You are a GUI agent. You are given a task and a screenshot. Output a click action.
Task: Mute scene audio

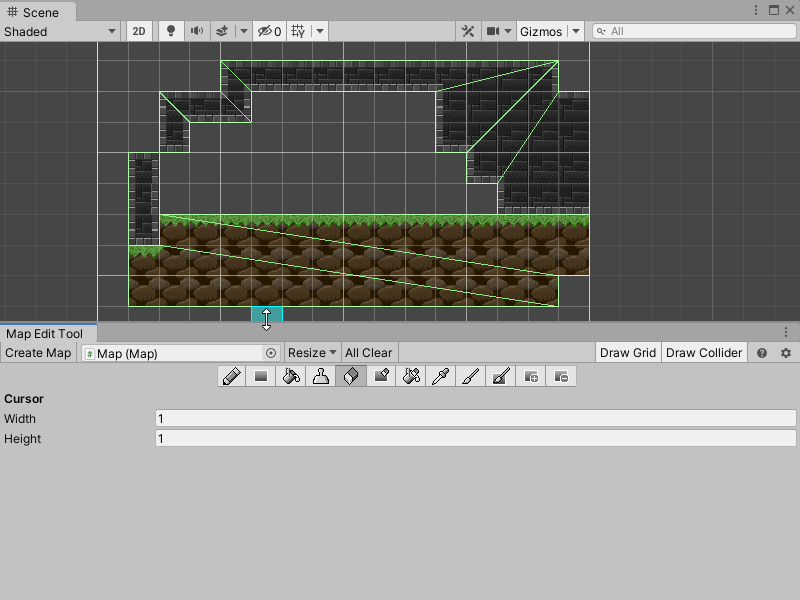click(x=196, y=31)
